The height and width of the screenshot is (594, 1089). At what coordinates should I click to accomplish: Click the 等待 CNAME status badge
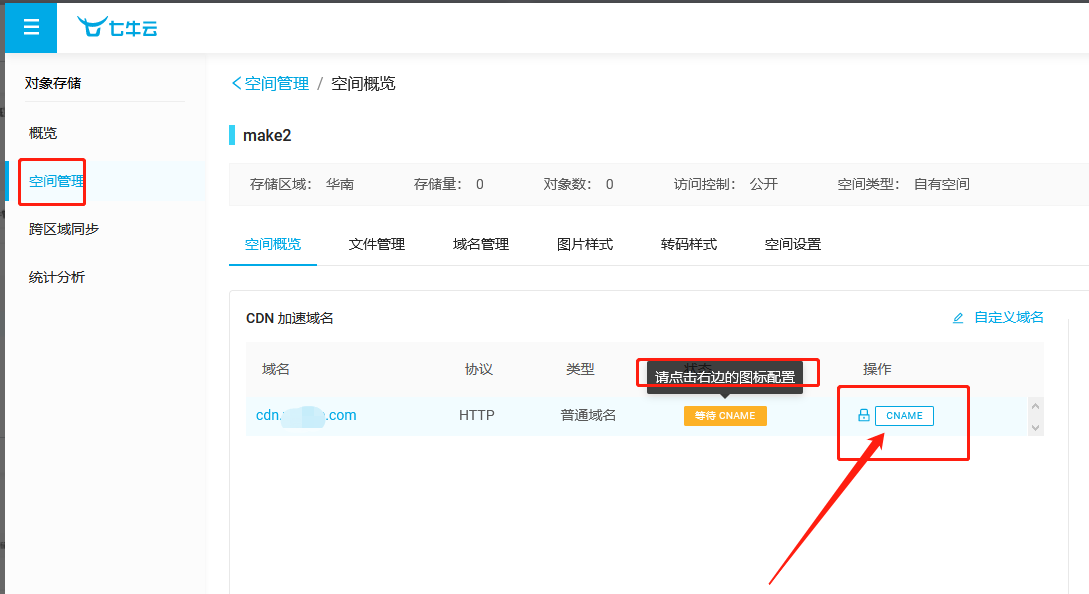click(725, 415)
